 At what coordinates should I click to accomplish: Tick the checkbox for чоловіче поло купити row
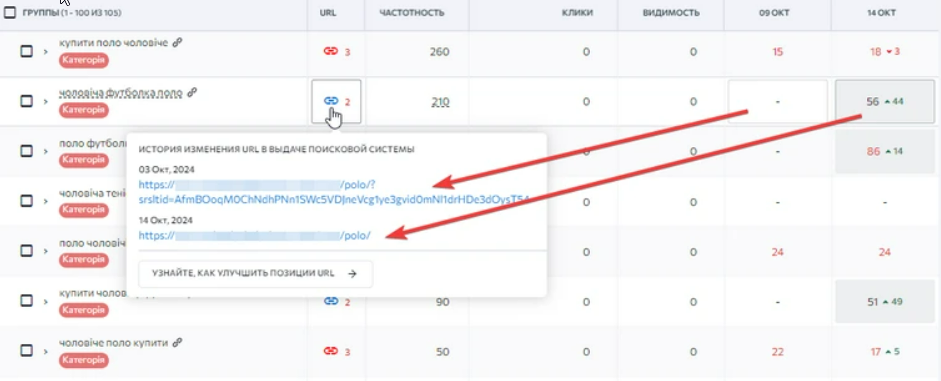(x=26, y=350)
